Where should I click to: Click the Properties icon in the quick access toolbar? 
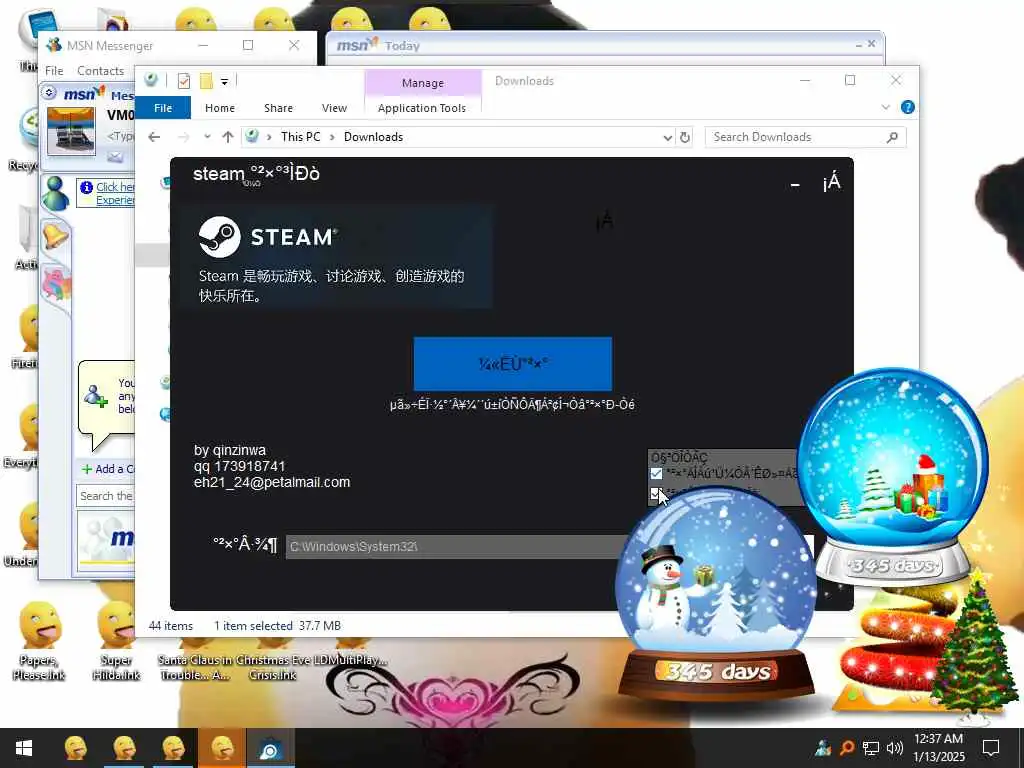tap(184, 81)
